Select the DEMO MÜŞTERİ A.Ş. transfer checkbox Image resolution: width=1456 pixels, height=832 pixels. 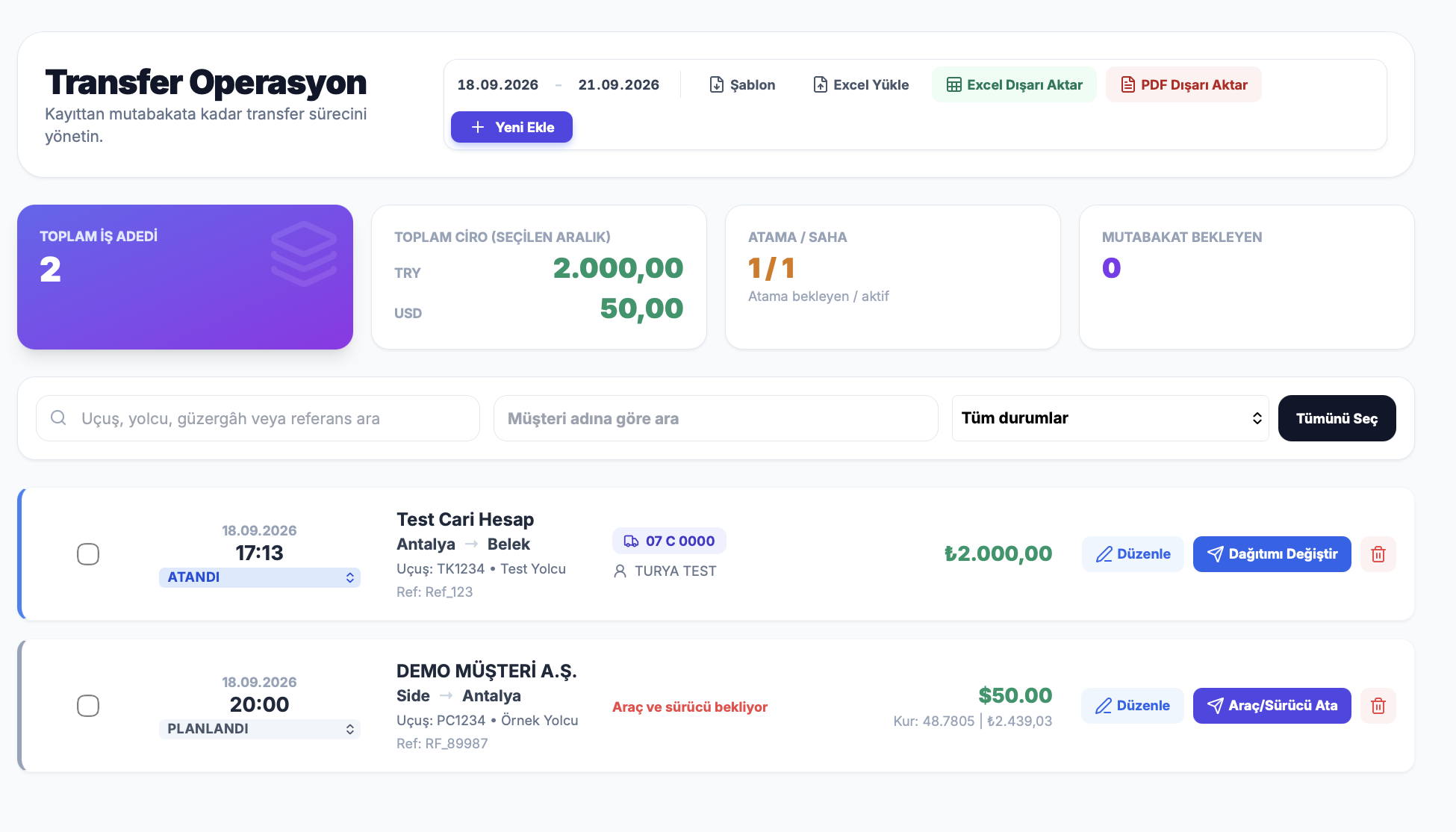[88, 706]
